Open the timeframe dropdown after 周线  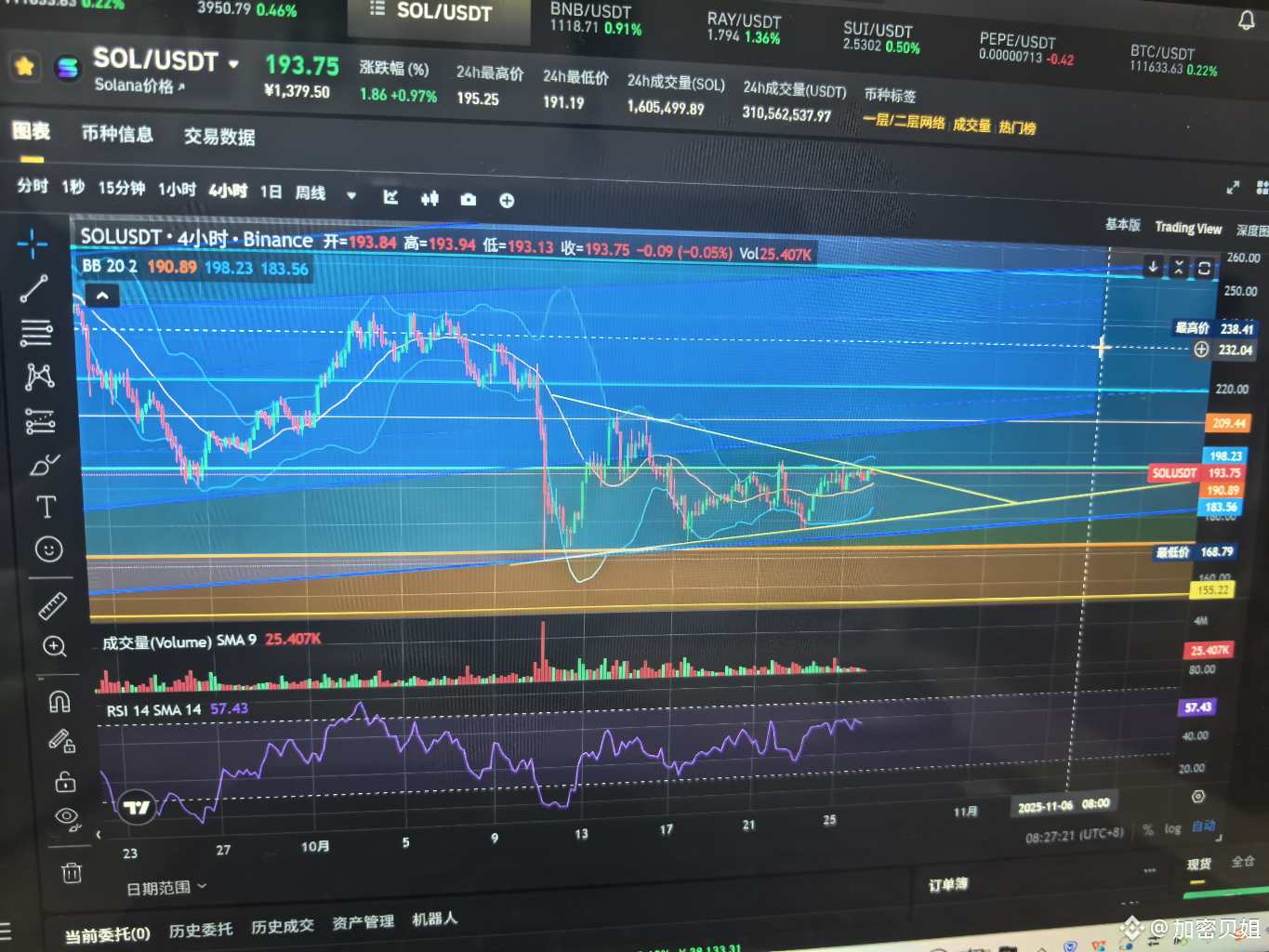(x=351, y=195)
